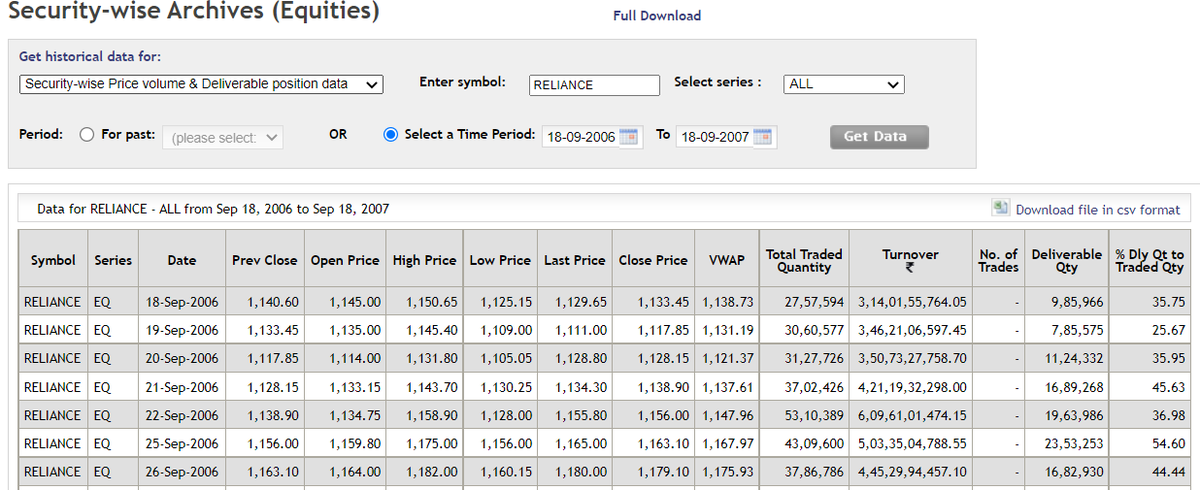
Task: Click the date cell 25-Sep-2006
Action: 182,443
